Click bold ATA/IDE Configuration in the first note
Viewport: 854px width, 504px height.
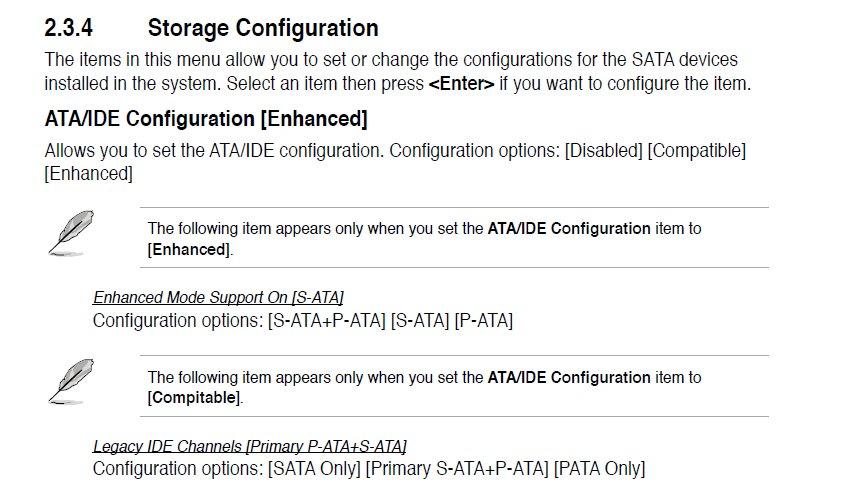pyautogui.click(x=569, y=228)
